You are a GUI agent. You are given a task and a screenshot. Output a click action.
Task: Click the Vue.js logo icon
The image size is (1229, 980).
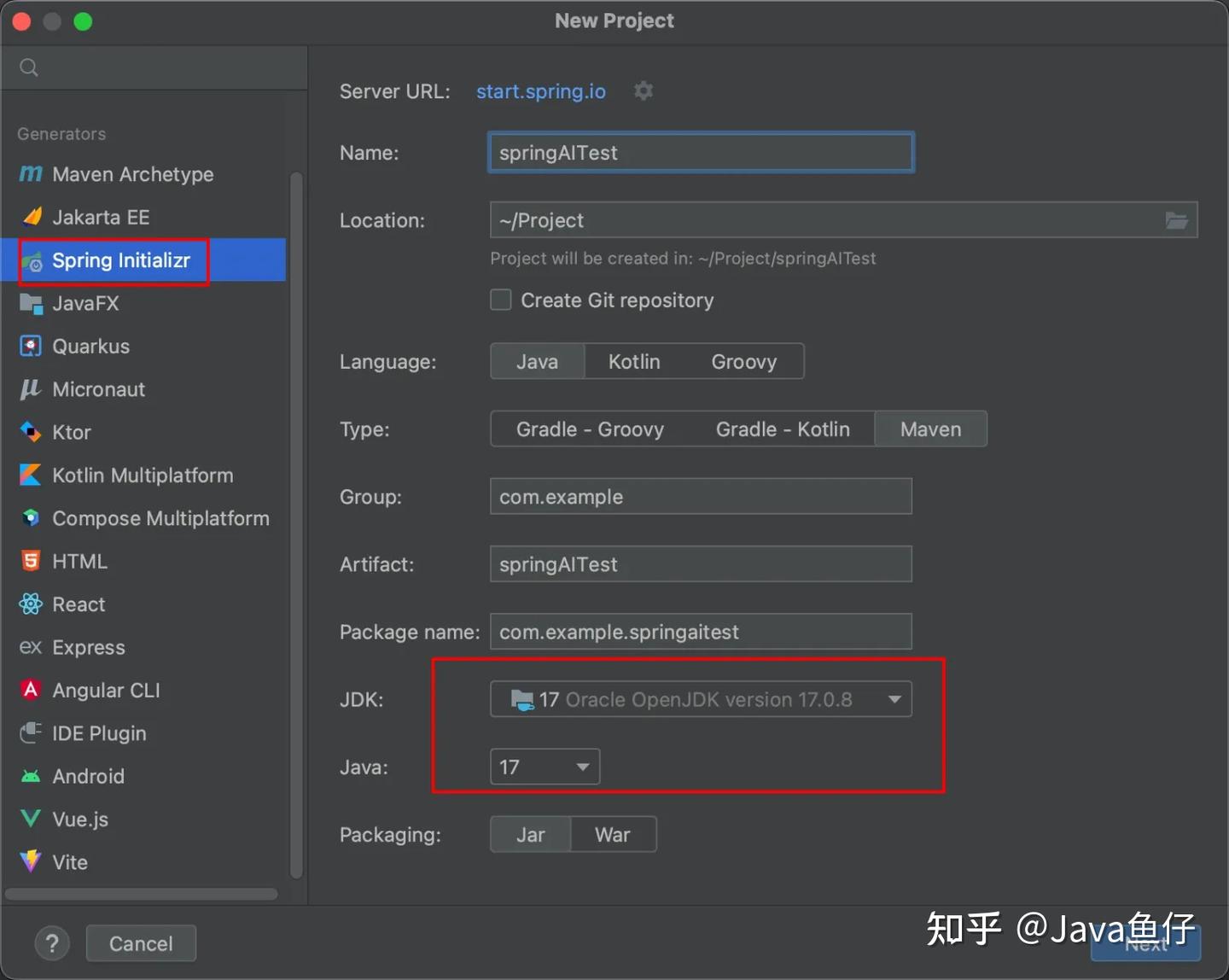(31, 819)
